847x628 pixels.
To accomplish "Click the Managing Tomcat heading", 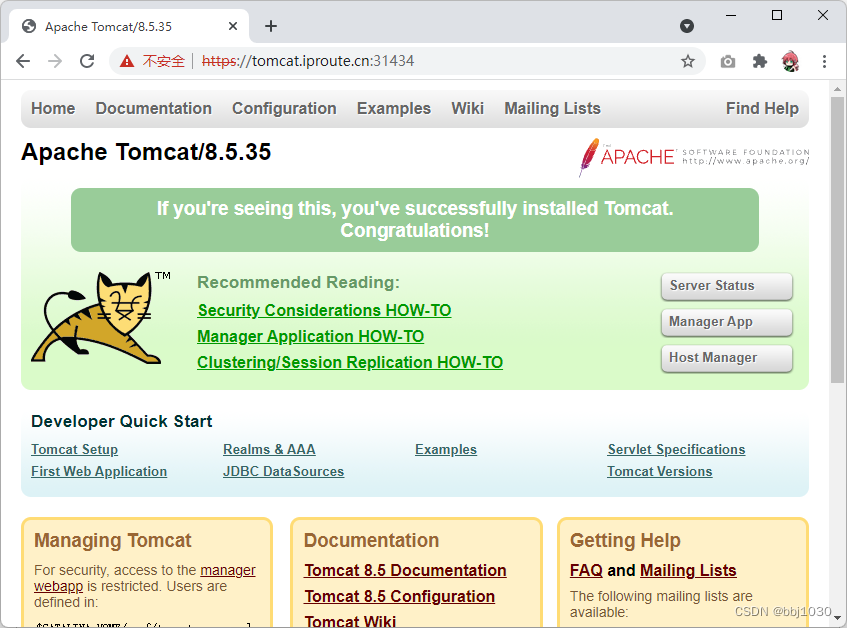I will 112,541.
